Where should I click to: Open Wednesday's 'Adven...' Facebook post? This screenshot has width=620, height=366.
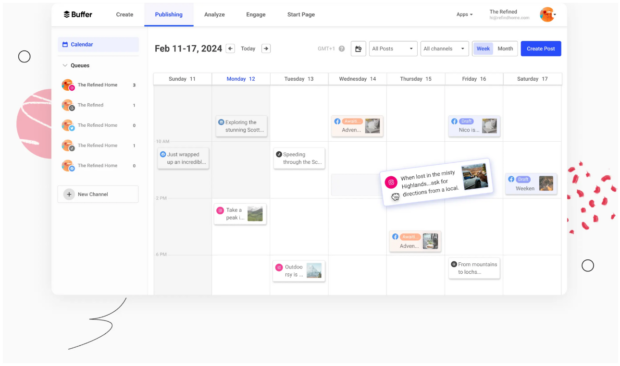[x=357, y=126]
